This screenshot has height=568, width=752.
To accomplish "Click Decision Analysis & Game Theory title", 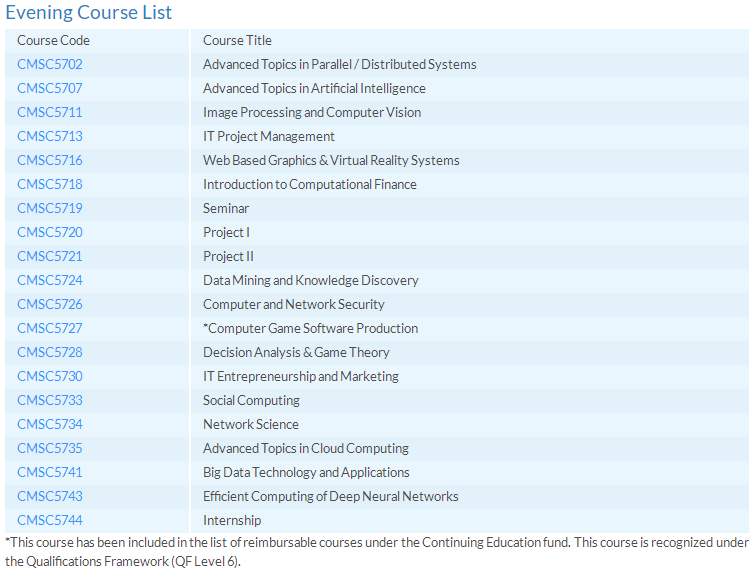I will (296, 352).
